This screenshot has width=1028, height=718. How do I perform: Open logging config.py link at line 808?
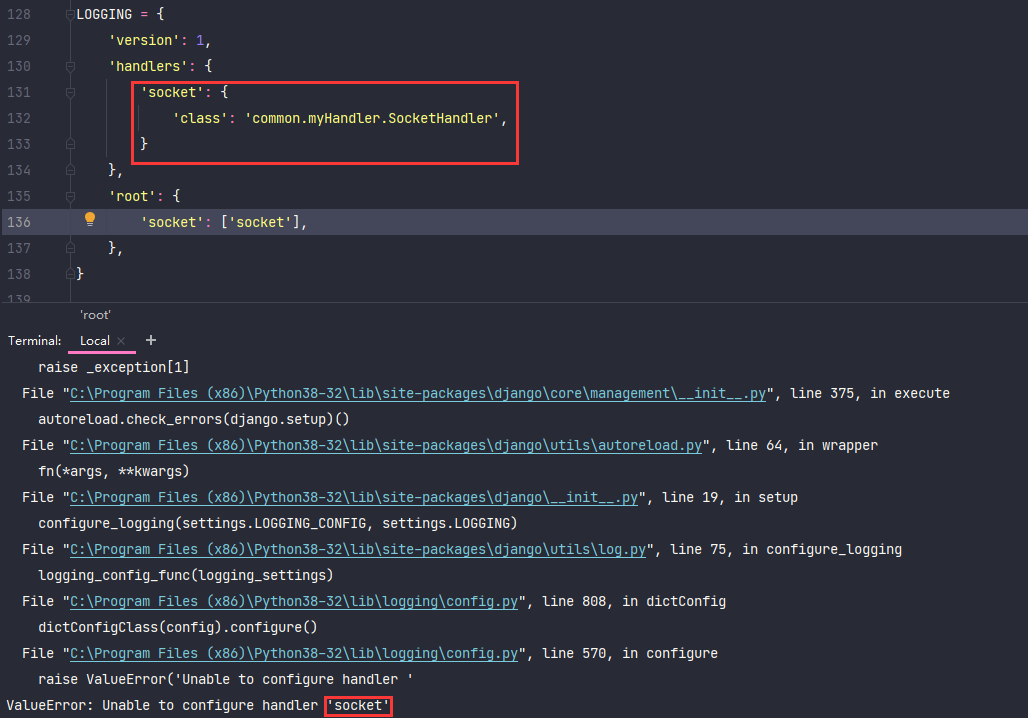[x=294, y=601]
